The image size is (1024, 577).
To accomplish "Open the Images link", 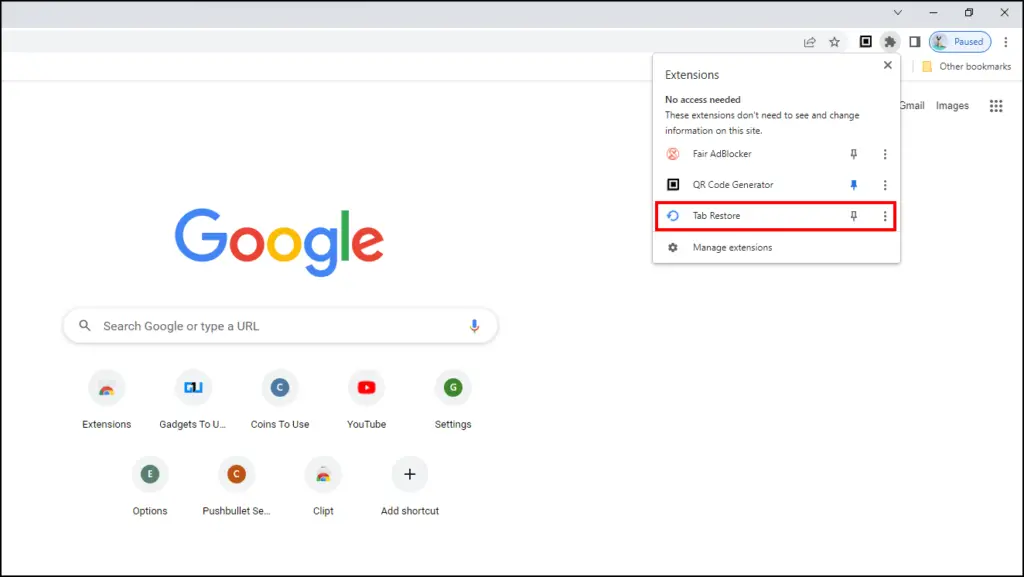I will click(x=952, y=106).
